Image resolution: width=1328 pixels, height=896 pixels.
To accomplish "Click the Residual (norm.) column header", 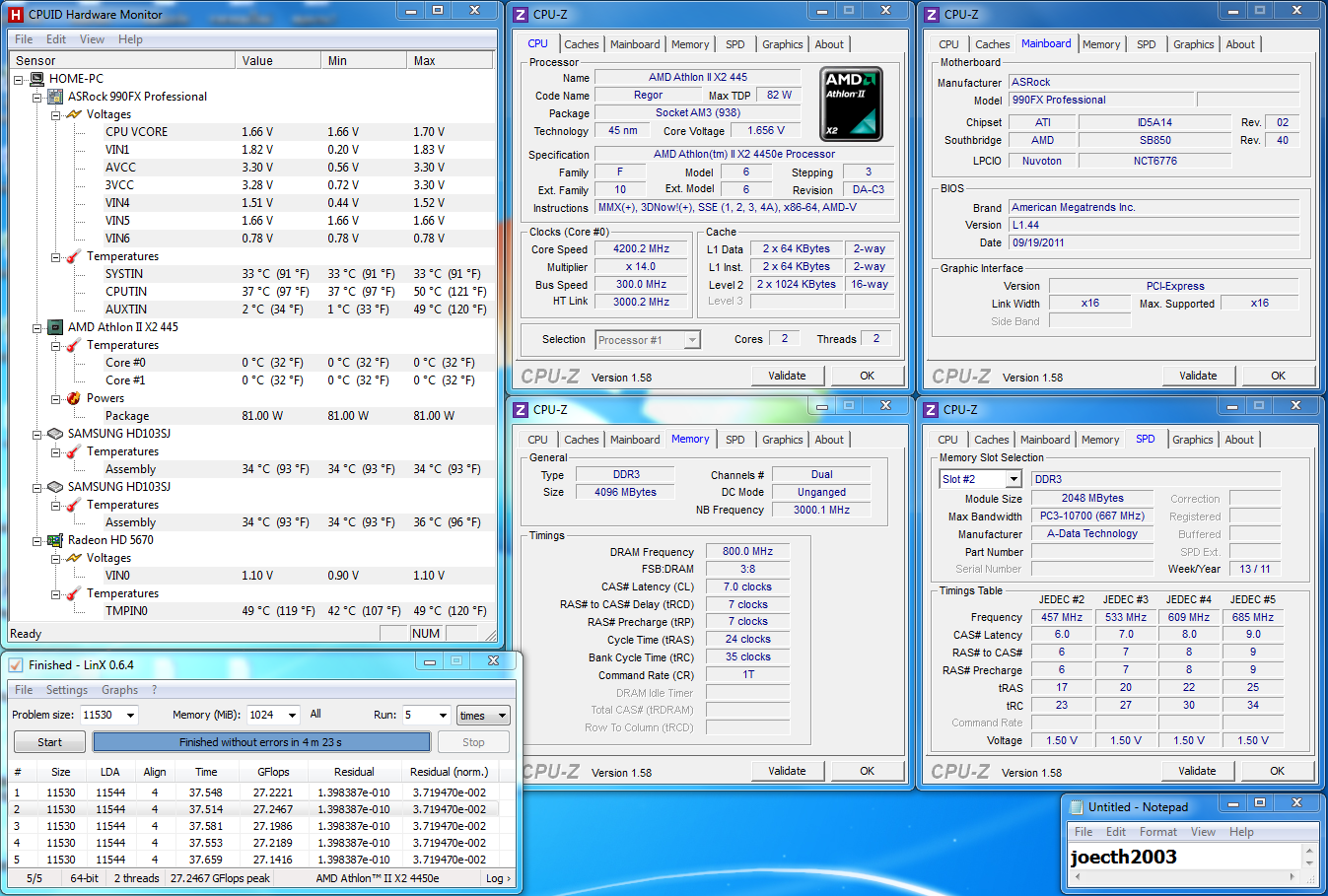I will [450, 772].
